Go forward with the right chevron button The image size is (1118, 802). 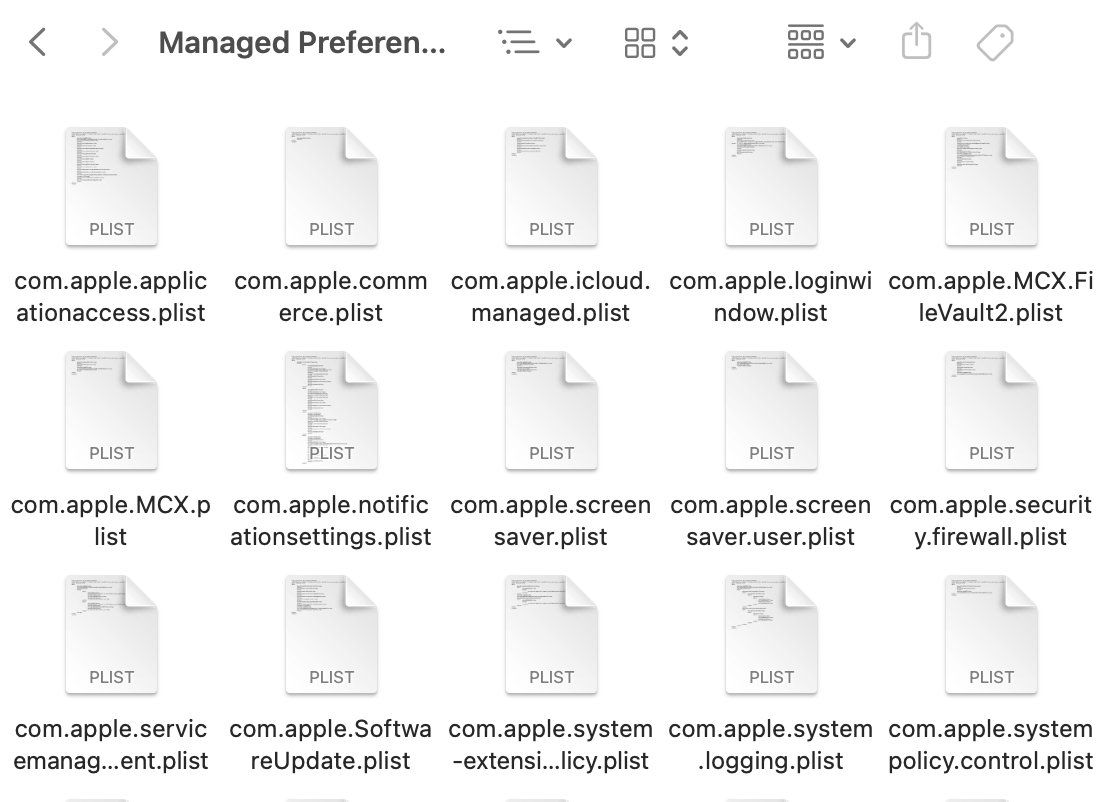pyautogui.click(x=108, y=42)
